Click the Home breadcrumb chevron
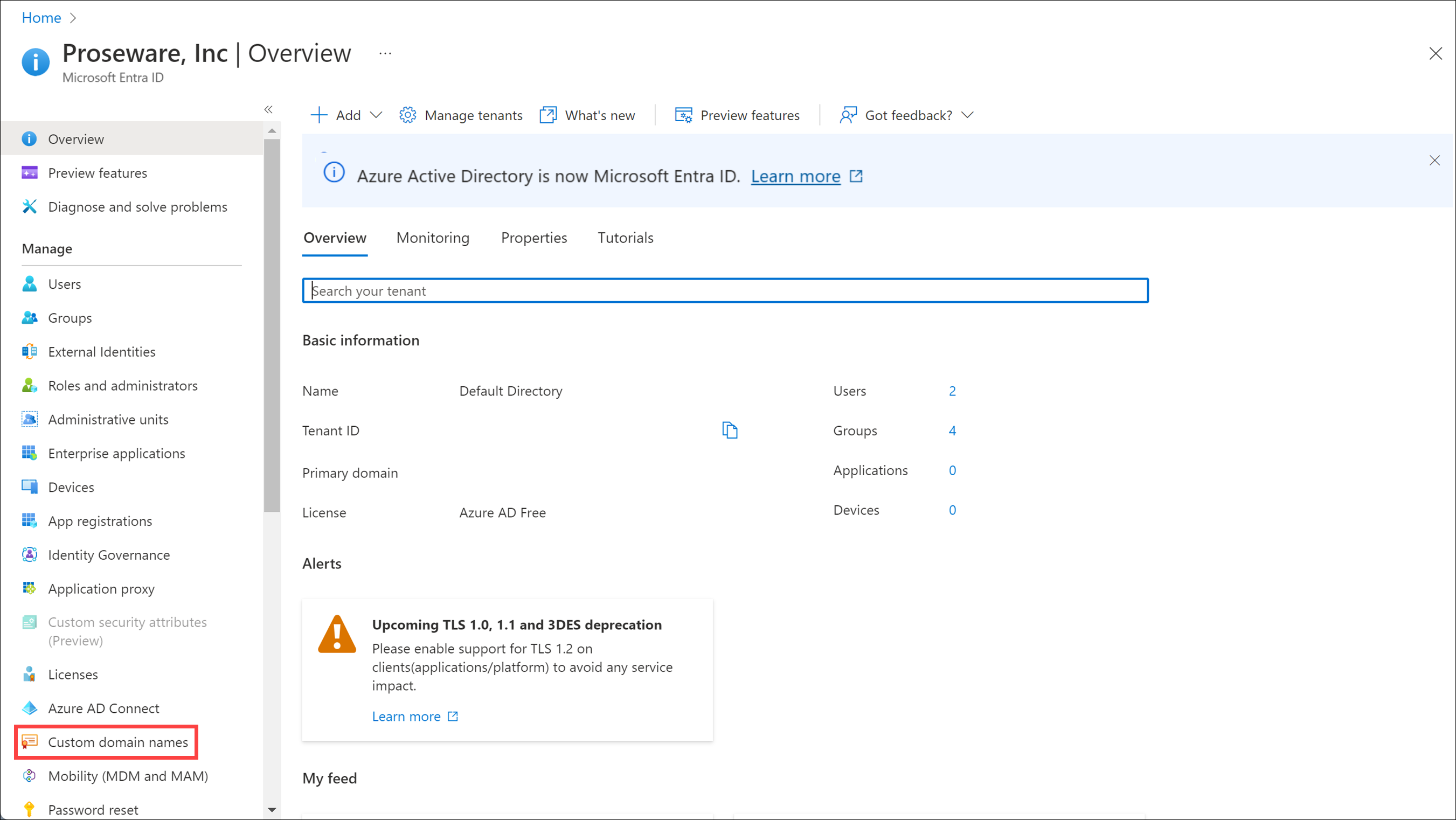The height and width of the screenshot is (820, 1456). pyautogui.click(x=73, y=18)
